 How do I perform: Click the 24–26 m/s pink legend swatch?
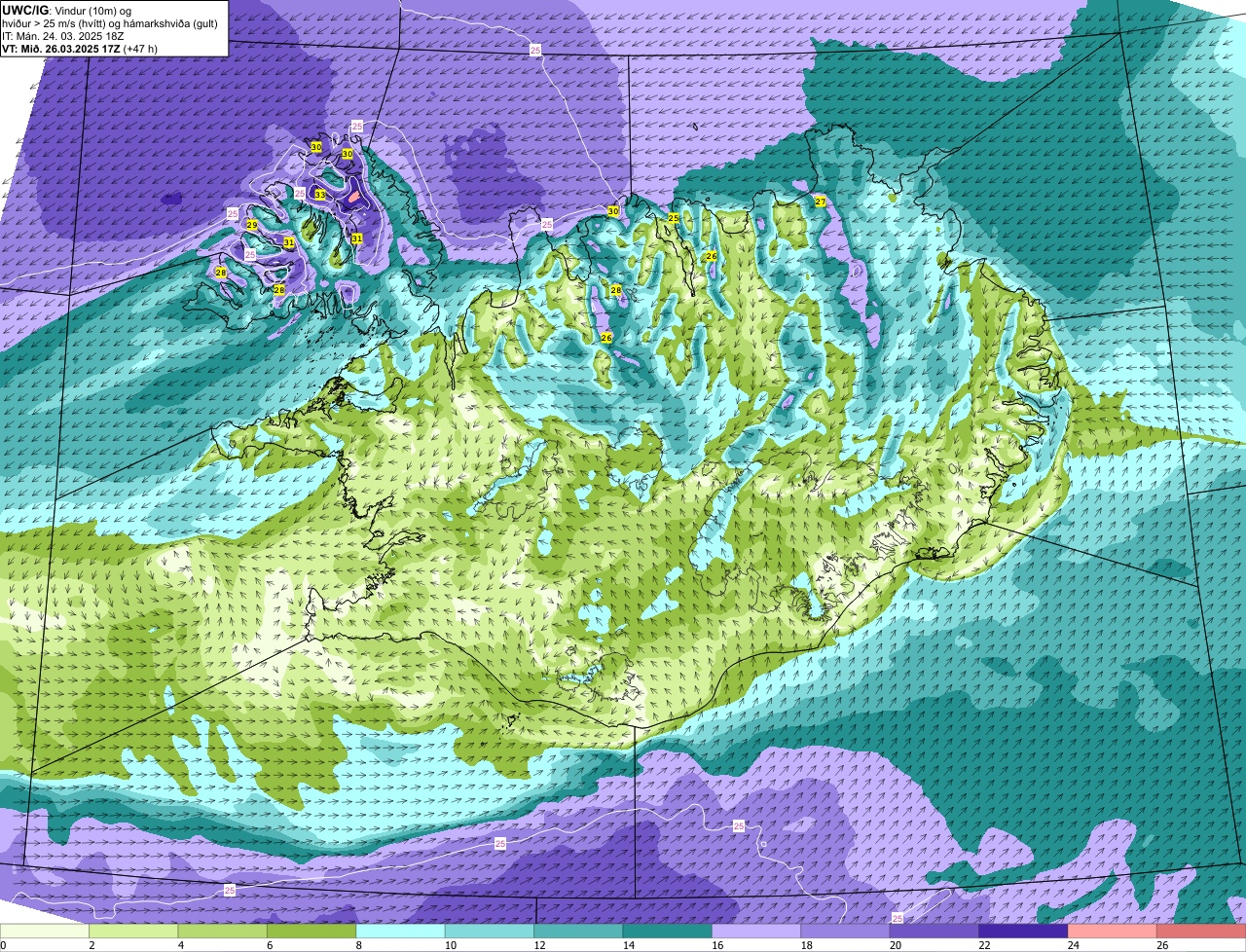tap(1113, 932)
